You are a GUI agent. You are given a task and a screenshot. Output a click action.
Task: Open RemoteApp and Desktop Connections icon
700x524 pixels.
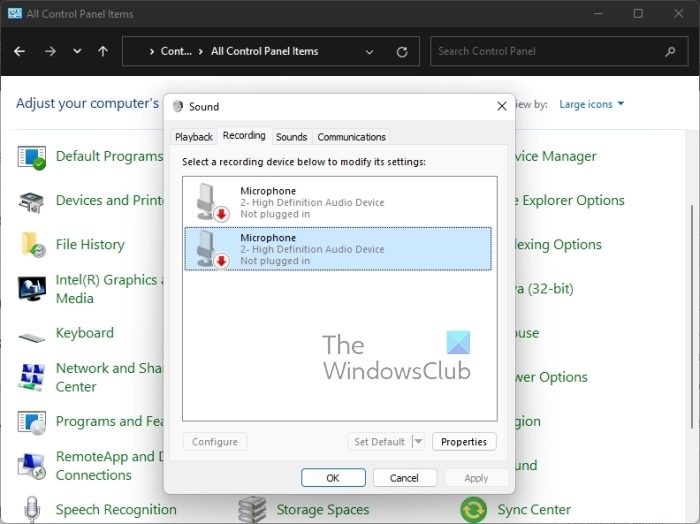point(32,466)
